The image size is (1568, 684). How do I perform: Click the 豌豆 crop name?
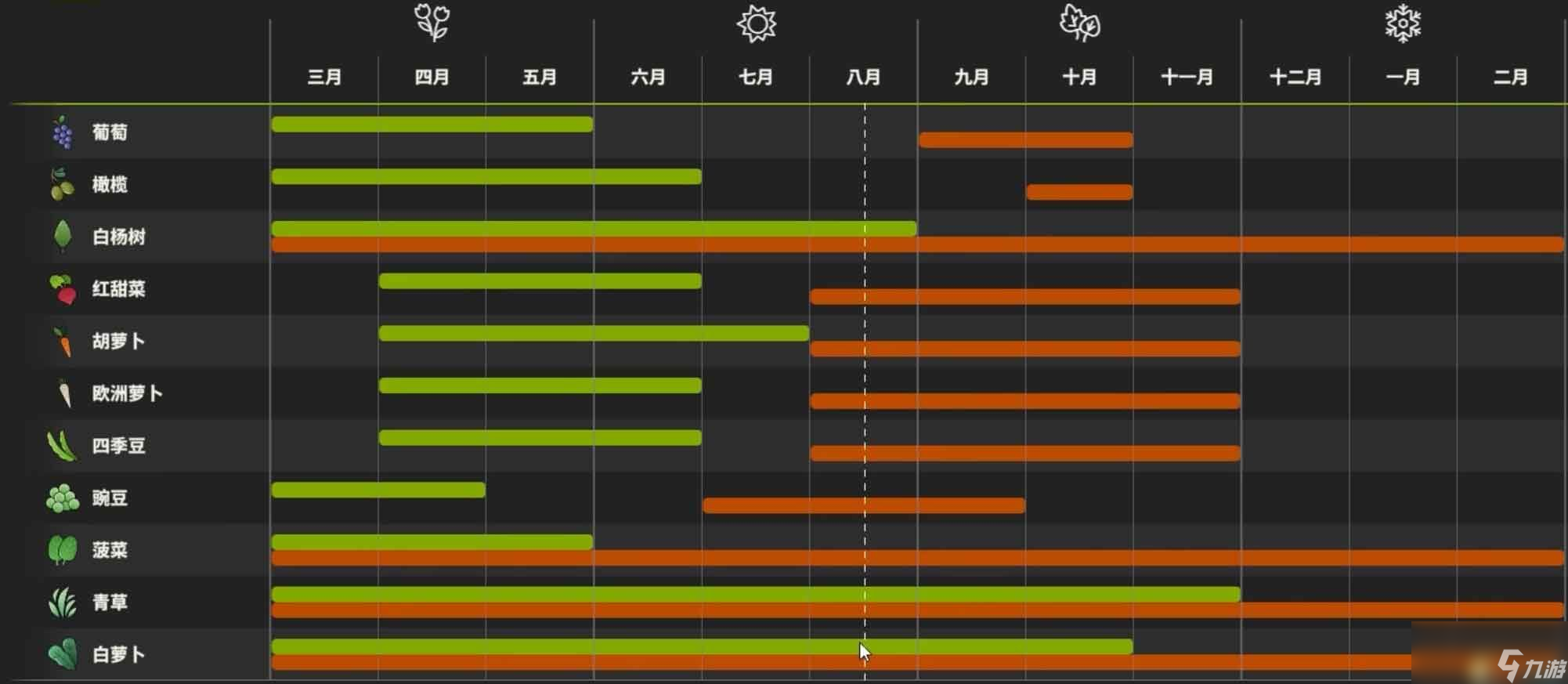[110, 498]
